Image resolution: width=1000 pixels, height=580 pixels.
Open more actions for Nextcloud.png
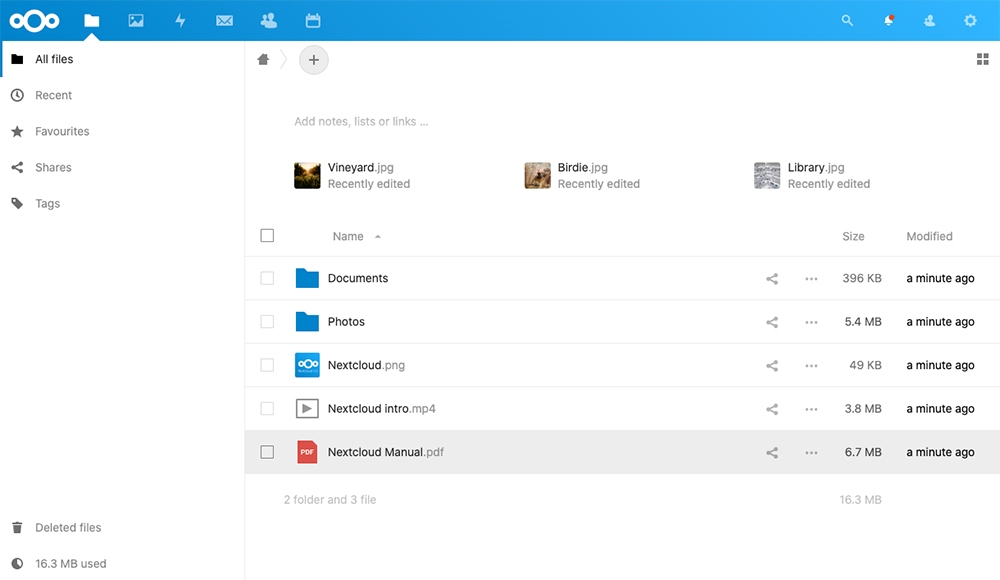coord(811,366)
